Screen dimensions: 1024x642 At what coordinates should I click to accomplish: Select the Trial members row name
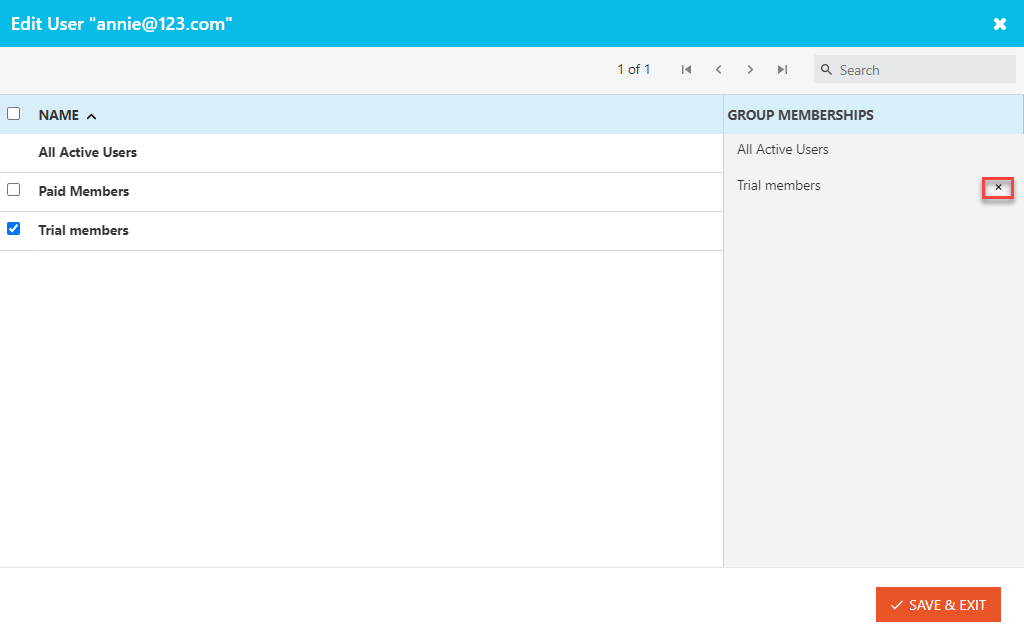pos(84,231)
